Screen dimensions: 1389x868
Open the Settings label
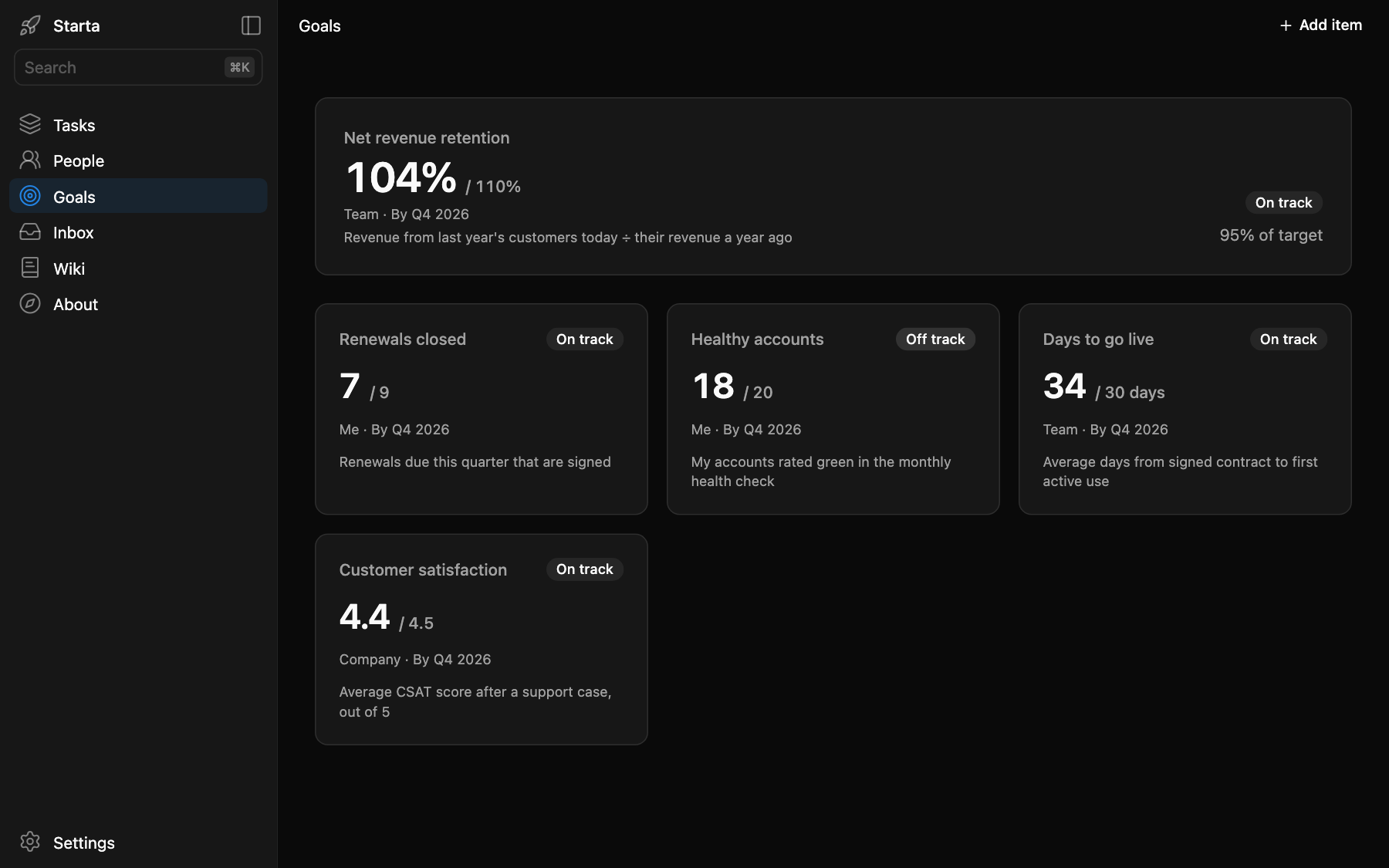[x=84, y=843]
